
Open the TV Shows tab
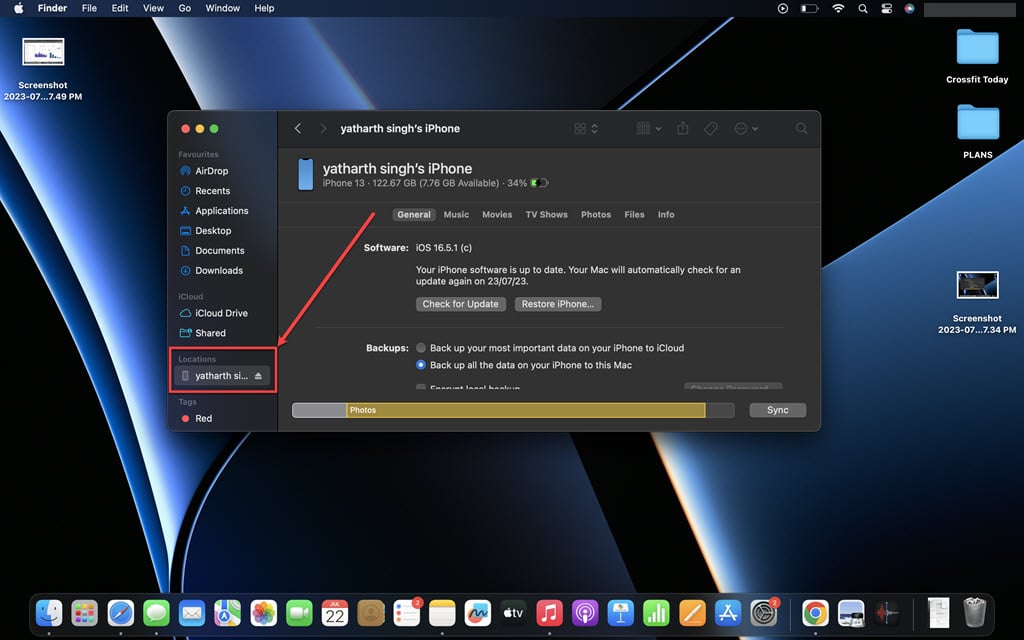click(547, 215)
